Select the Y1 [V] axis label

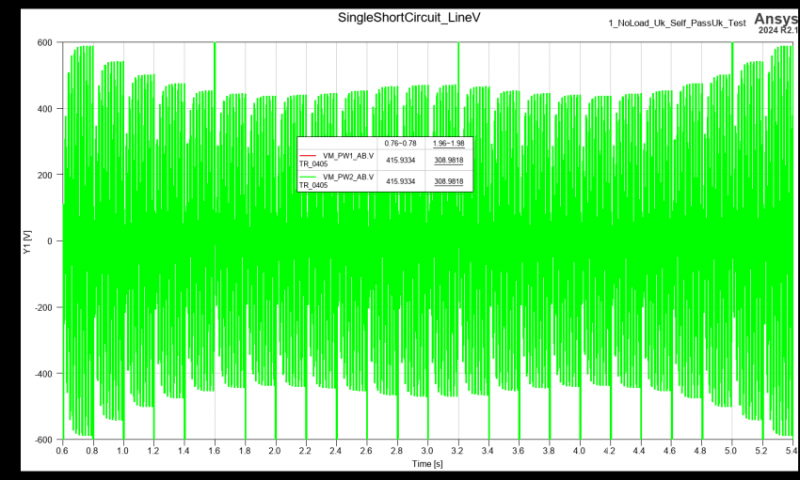[x=27, y=241]
